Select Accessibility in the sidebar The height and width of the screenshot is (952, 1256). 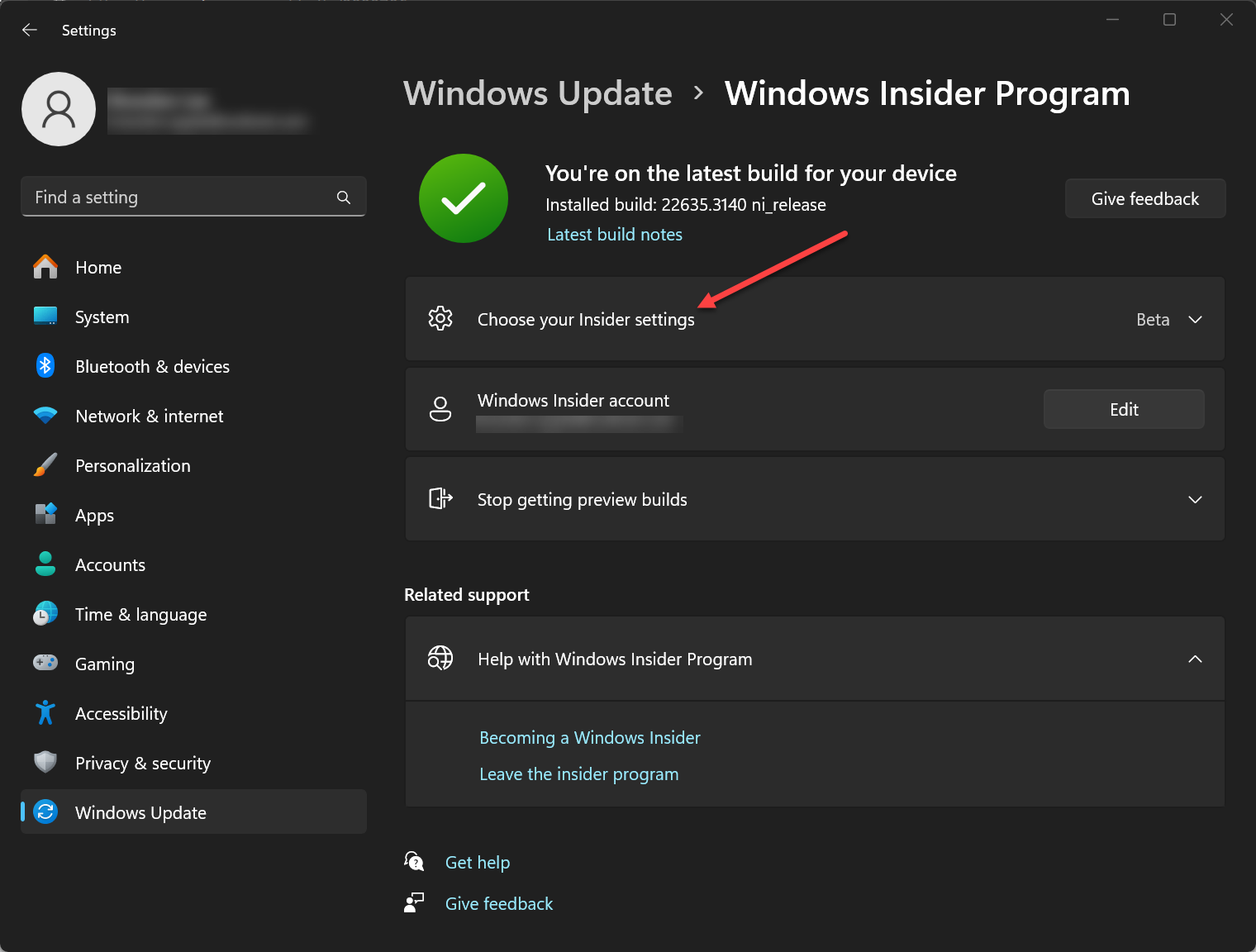click(193, 713)
